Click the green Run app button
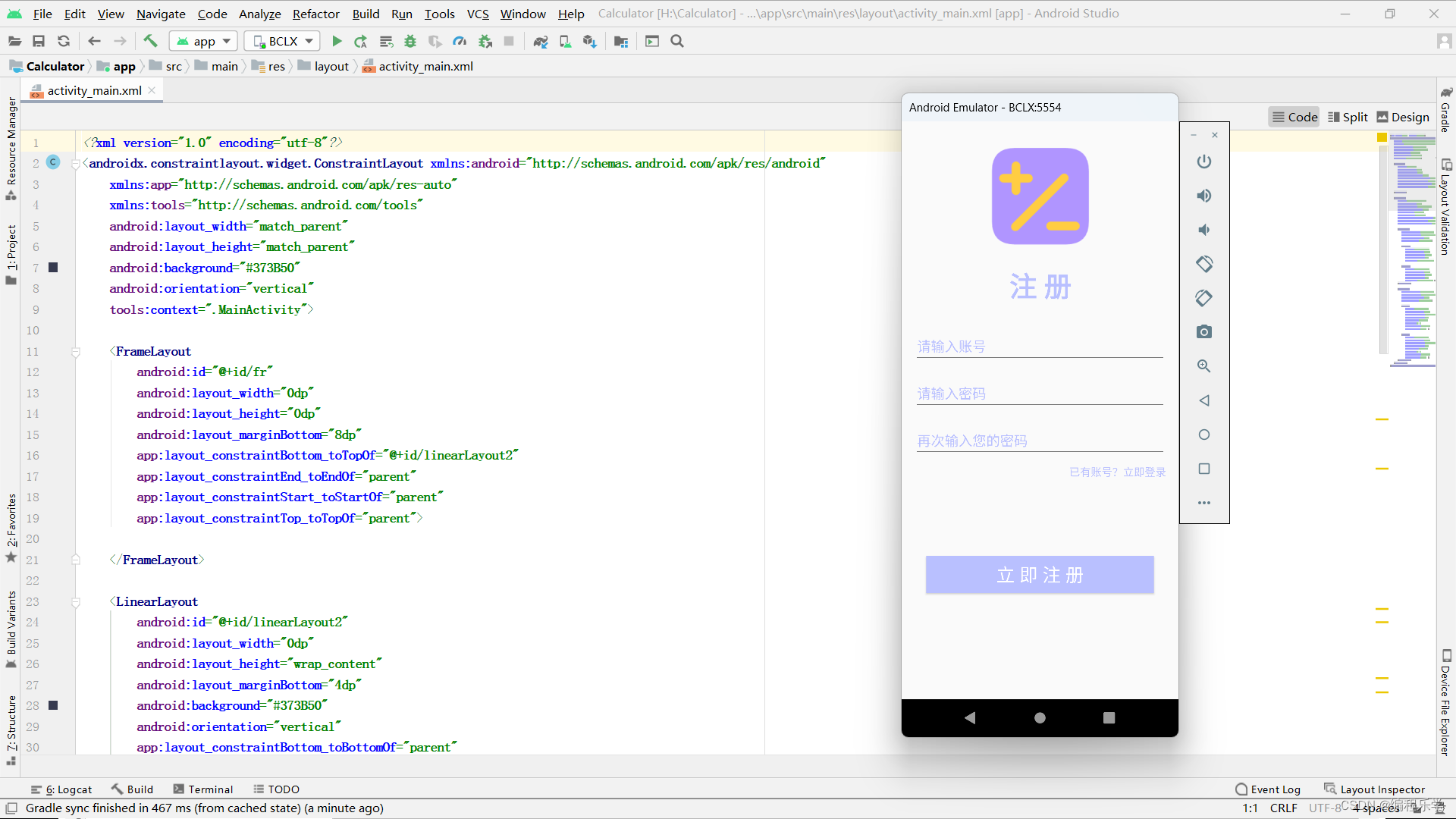The height and width of the screenshot is (819, 1456). pyautogui.click(x=337, y=41)
